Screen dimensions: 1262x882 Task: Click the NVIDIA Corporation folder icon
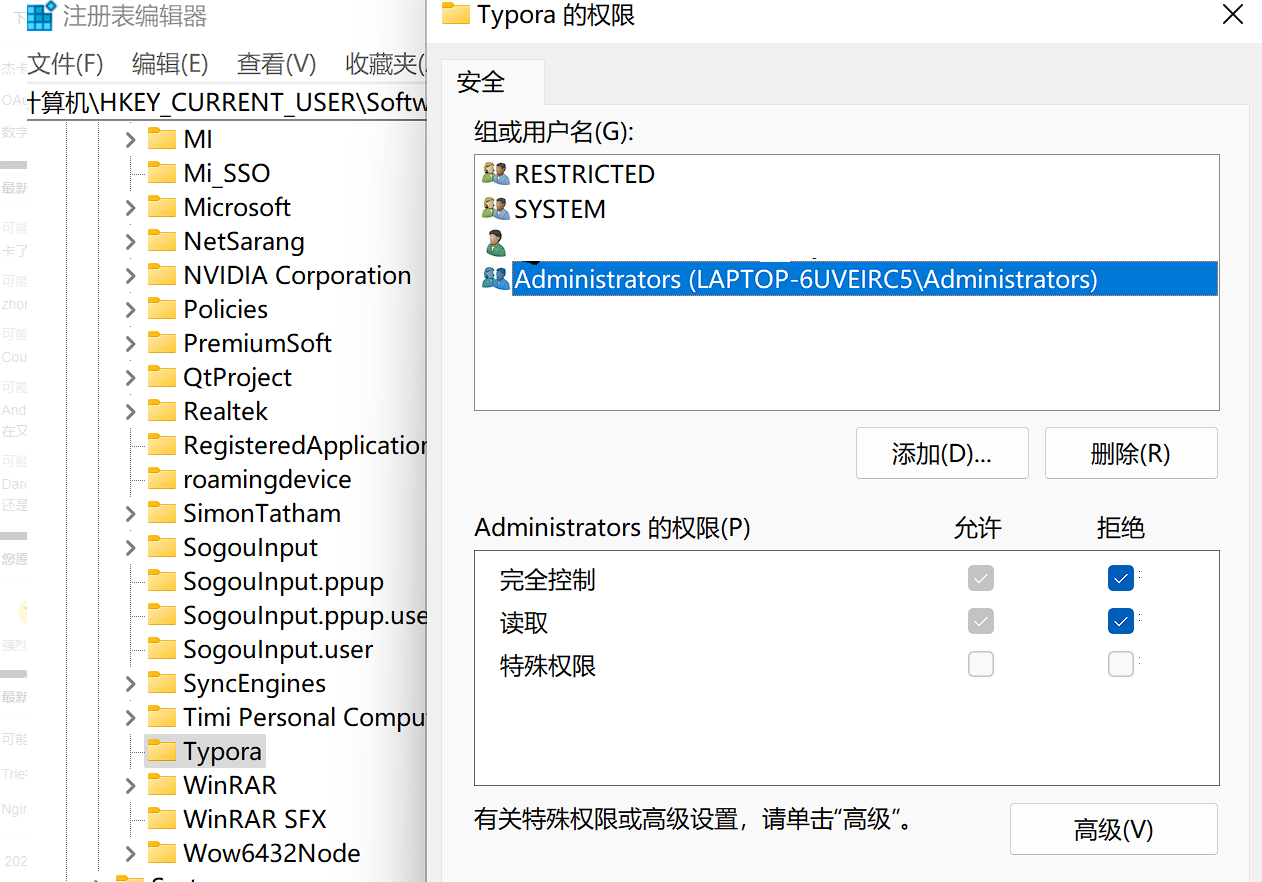point(161,275)
